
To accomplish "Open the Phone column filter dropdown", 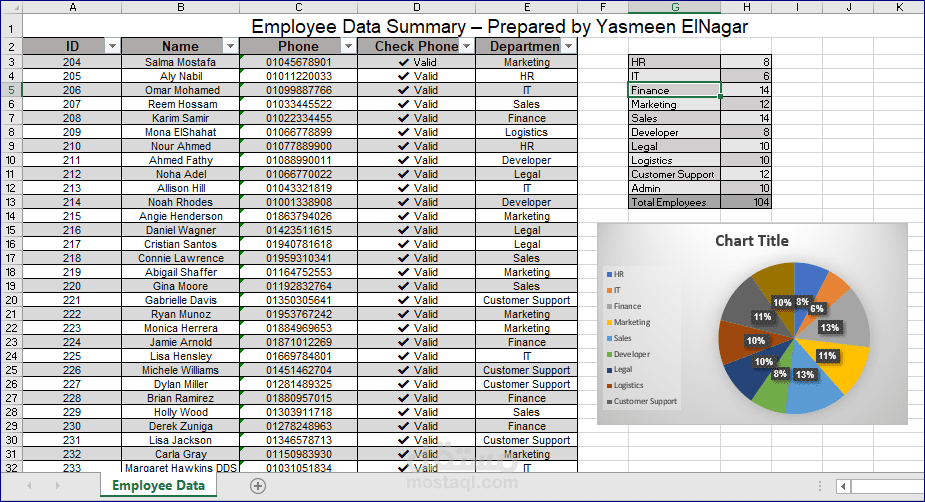I will tap(348, 46).
